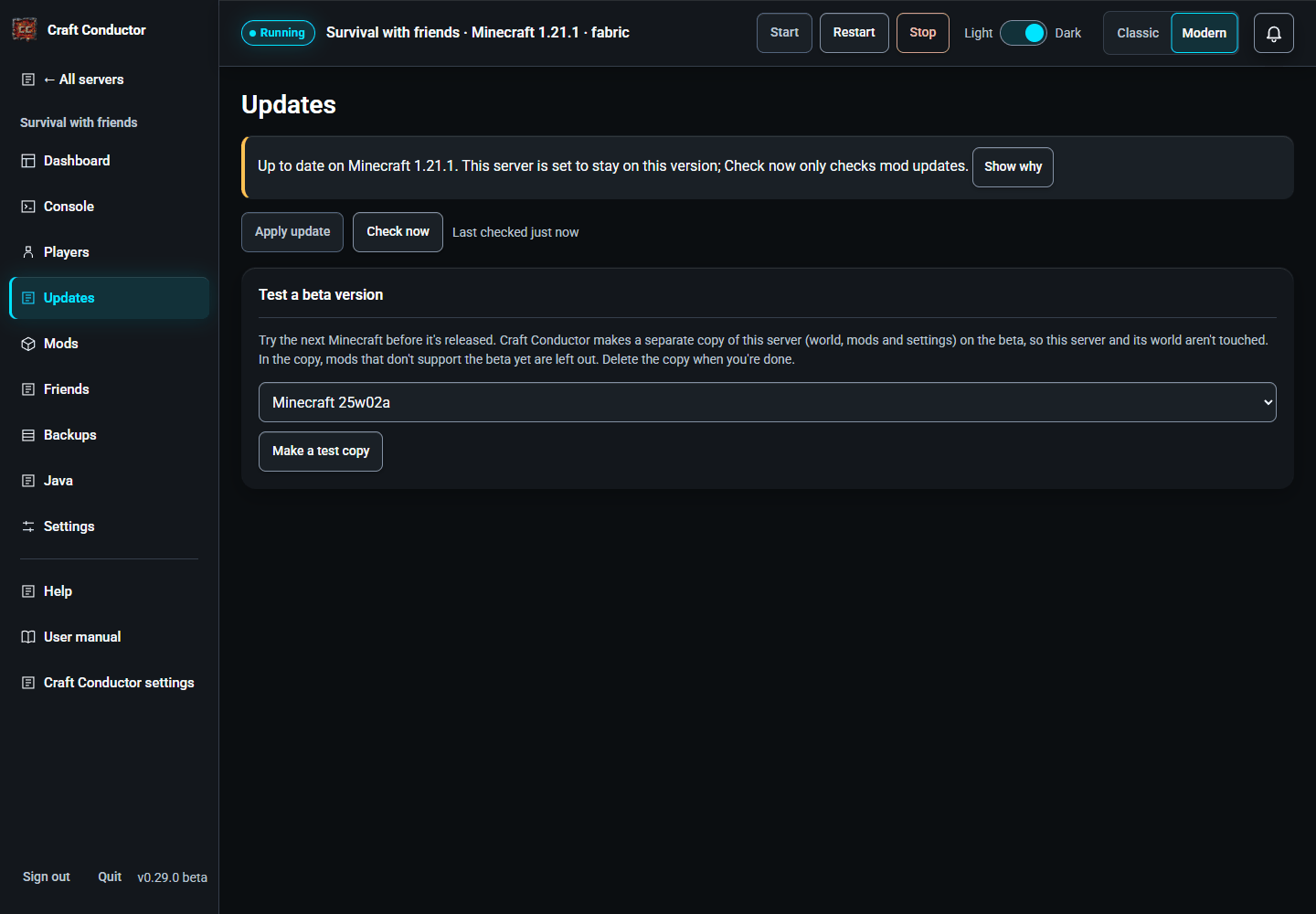
Task: Return to All servers list
Action: [x=110, y=80]
